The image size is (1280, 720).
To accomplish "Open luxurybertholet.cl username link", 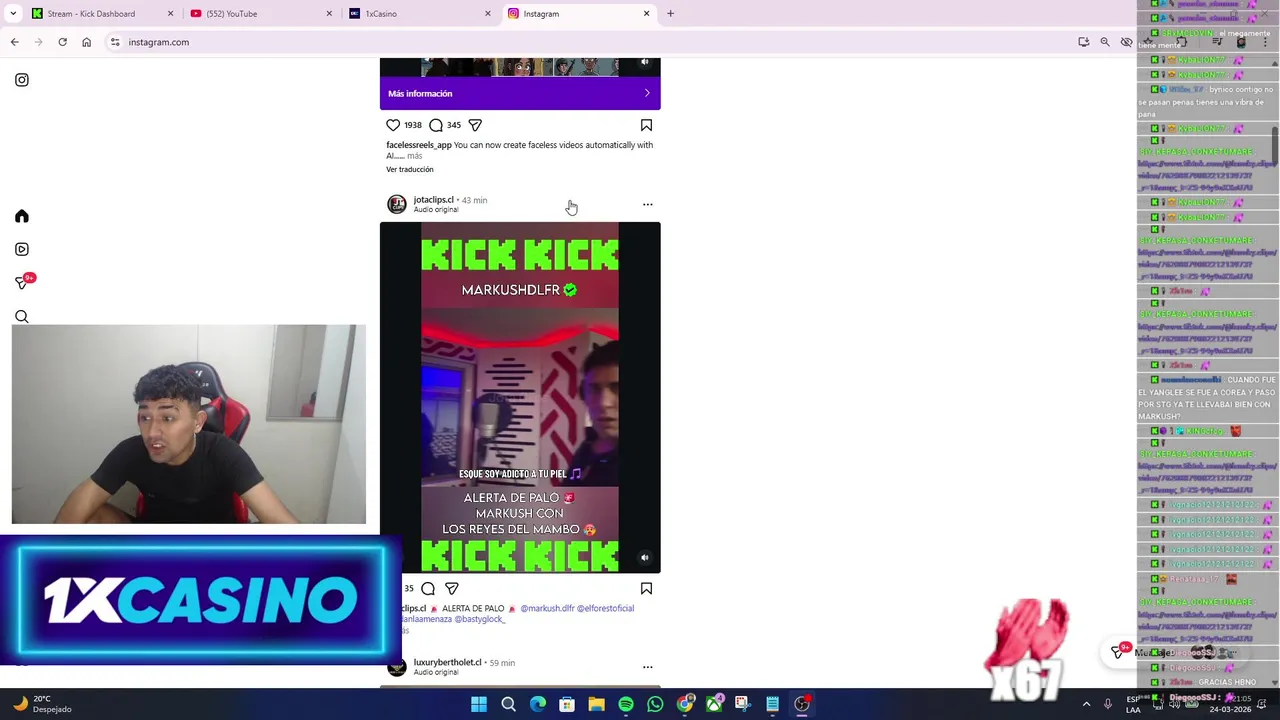I will [447, 662].
